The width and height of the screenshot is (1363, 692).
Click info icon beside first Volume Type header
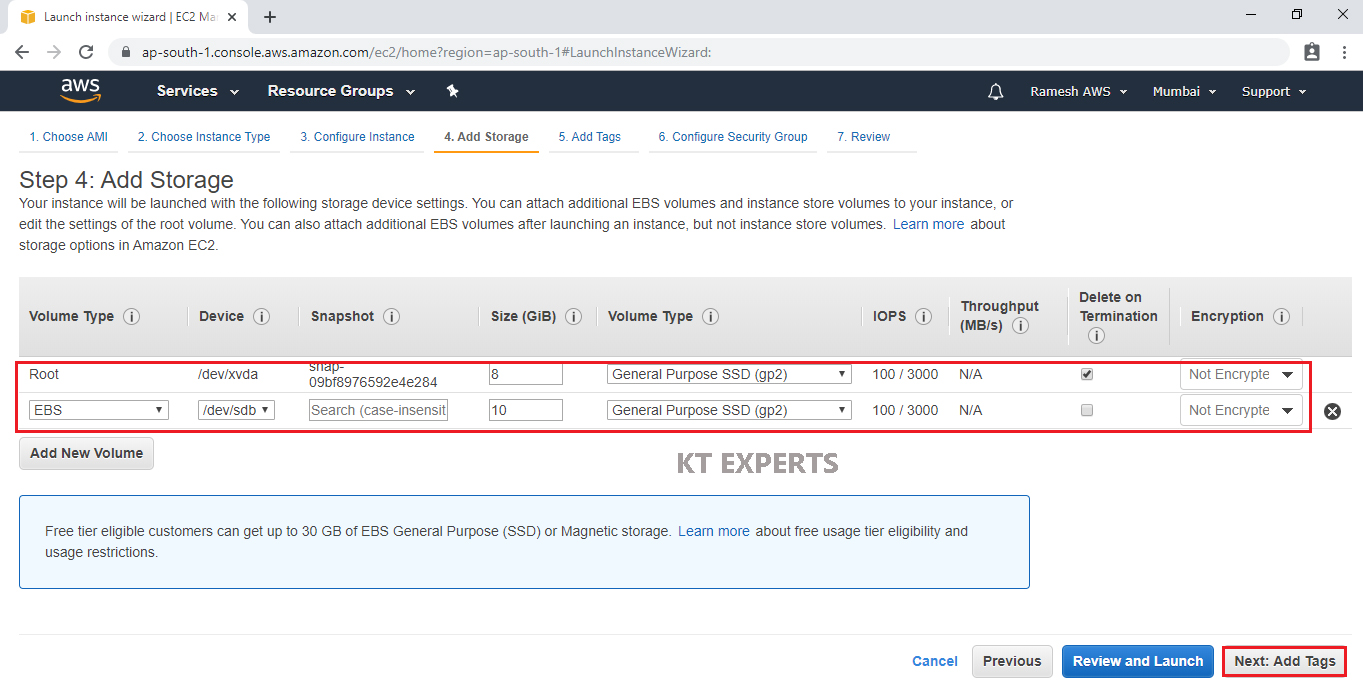(x=131, y=316)
